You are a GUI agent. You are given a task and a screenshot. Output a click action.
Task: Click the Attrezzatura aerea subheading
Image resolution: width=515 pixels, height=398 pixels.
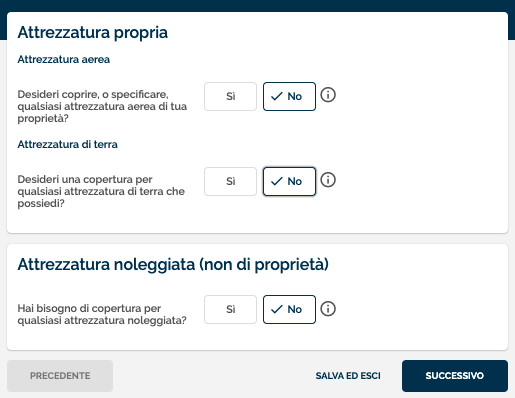64,59
